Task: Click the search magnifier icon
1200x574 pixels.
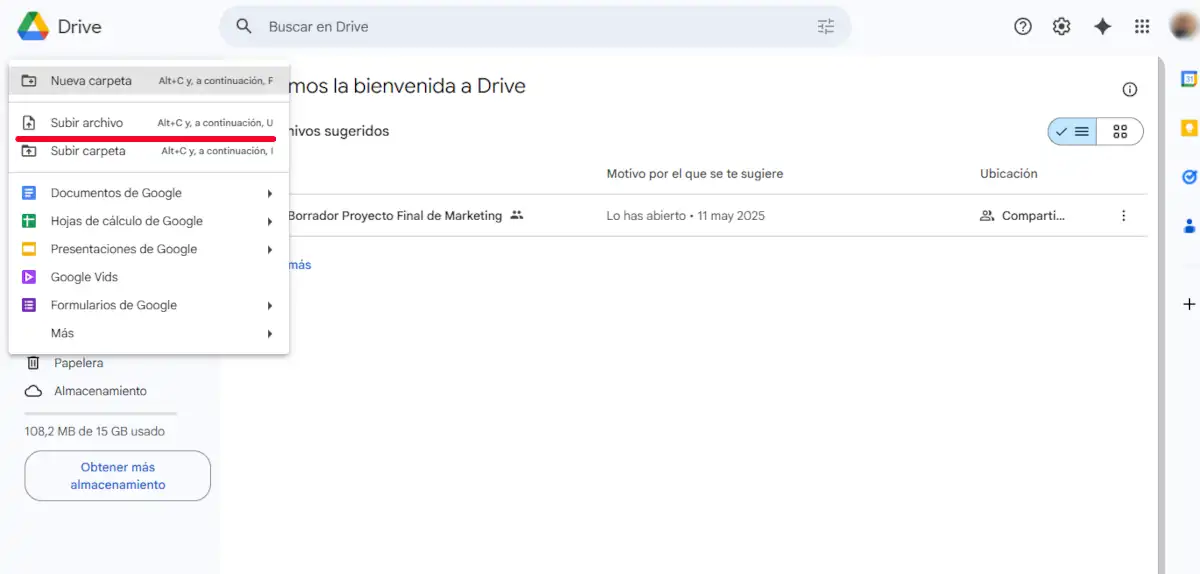Action: coord(244,27)
